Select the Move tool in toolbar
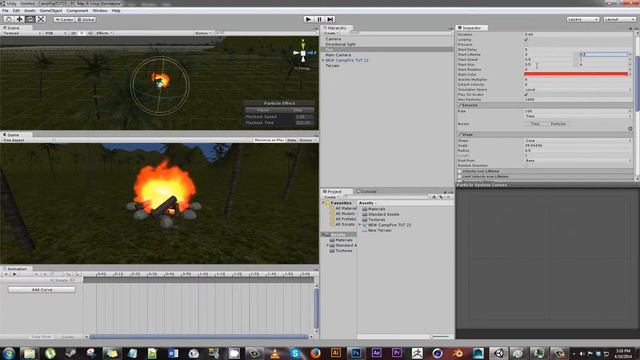640x360 pixels. pyautogui.click(x=19, y=19)
